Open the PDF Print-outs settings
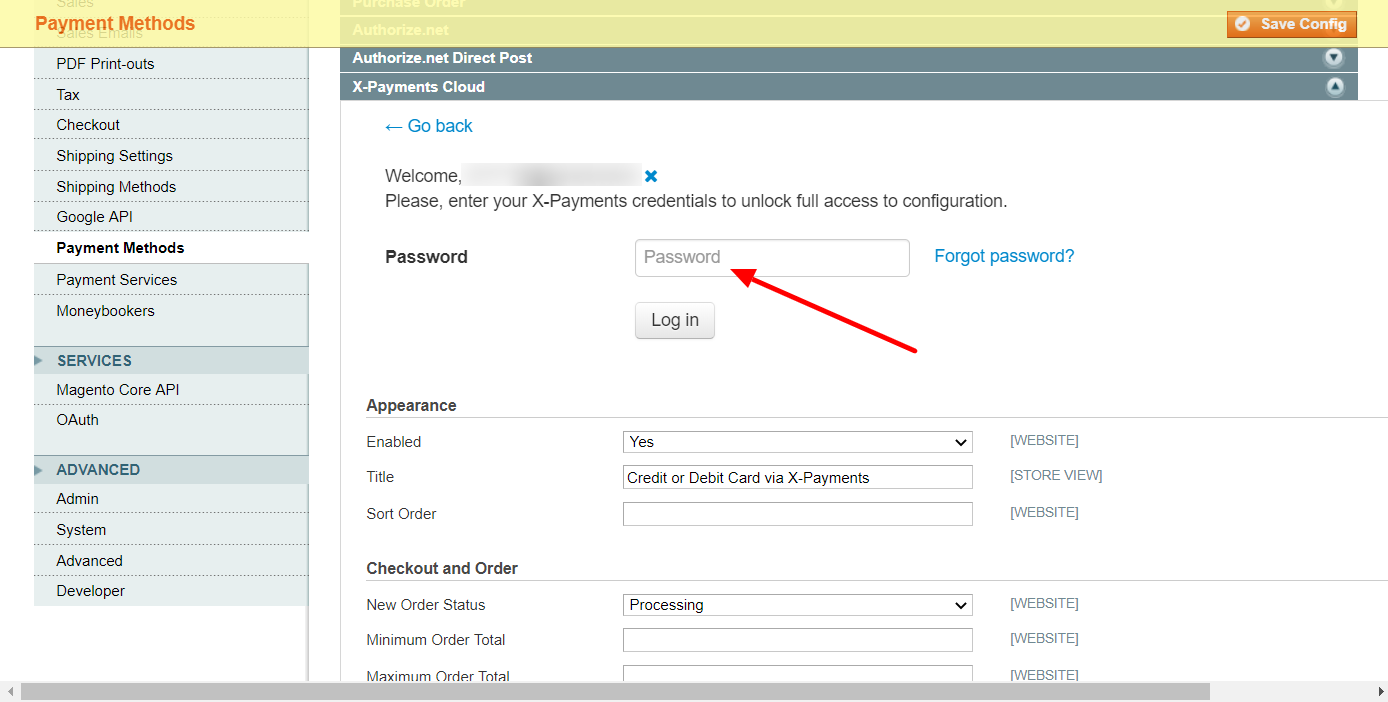 pyautogui.click(x=171, y=64)
